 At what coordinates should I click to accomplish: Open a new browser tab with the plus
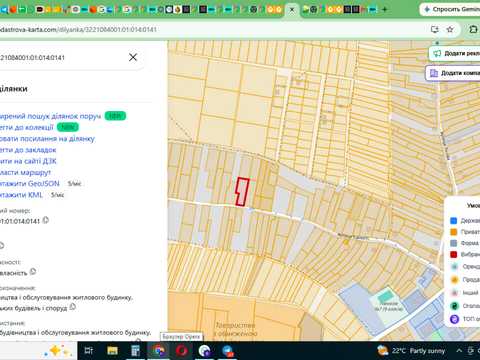point(384,10)
